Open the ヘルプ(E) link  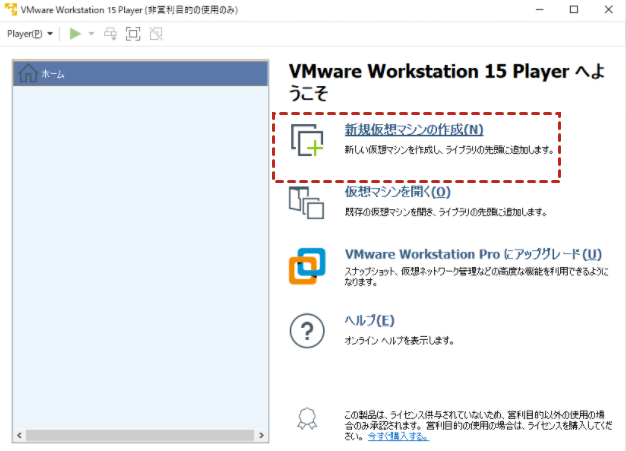coord(369,320)
